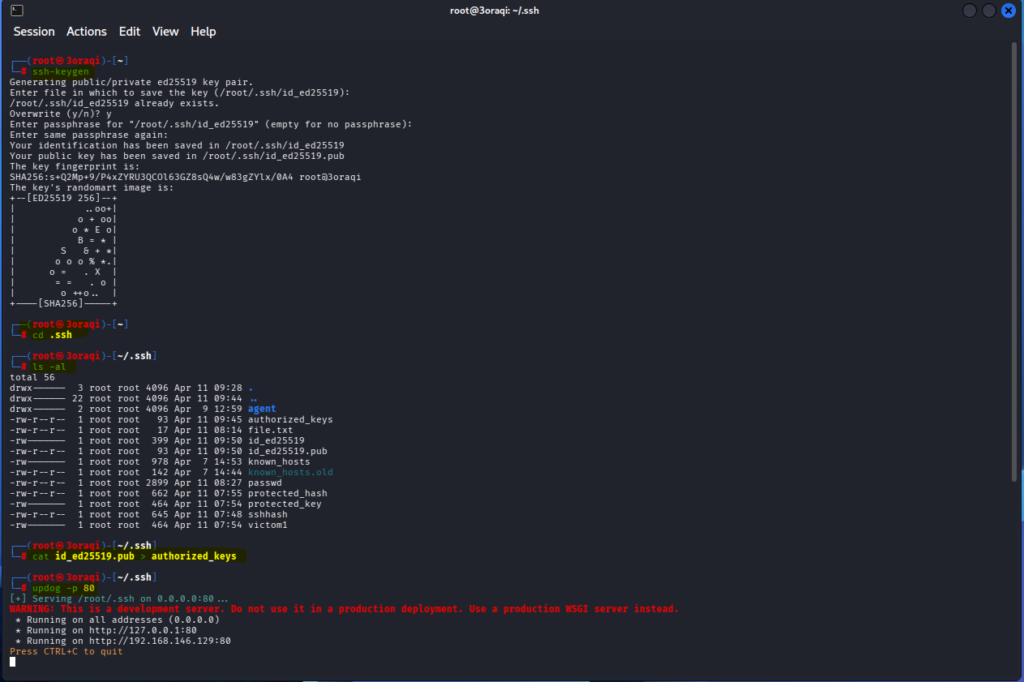The height and width of the screenshot is (682, 1024).
Task: Click the known_hosts.old file name
Action: [x=290, y=472]
